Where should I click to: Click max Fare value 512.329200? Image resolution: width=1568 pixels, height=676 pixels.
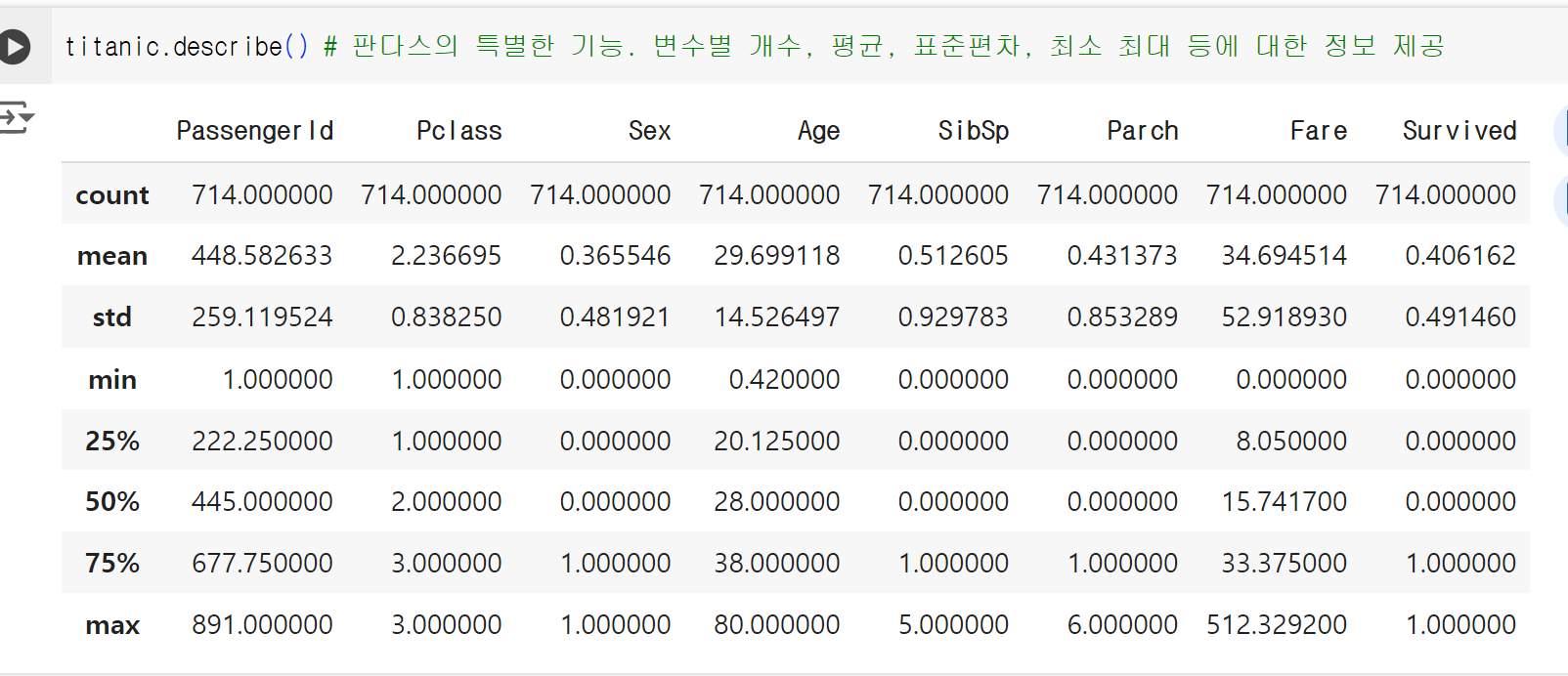(x=1277, y=624)
